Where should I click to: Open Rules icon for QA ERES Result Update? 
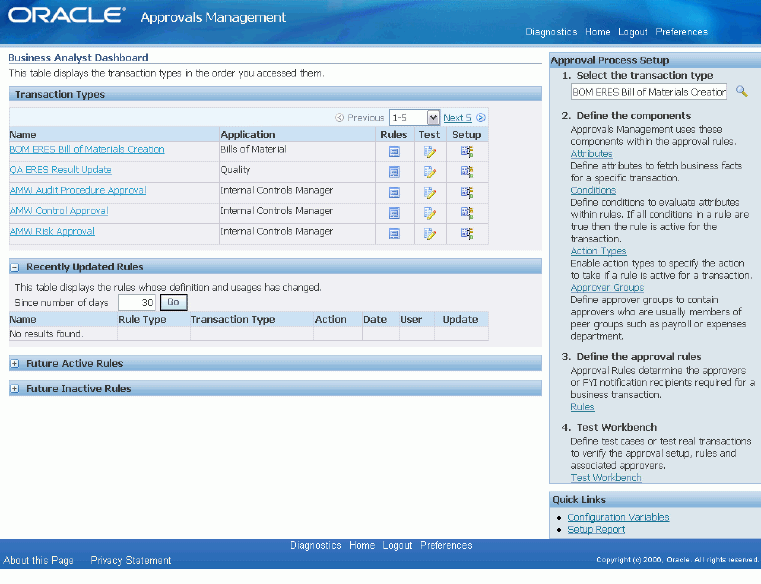pyautogui.click(x=394, y=172)
